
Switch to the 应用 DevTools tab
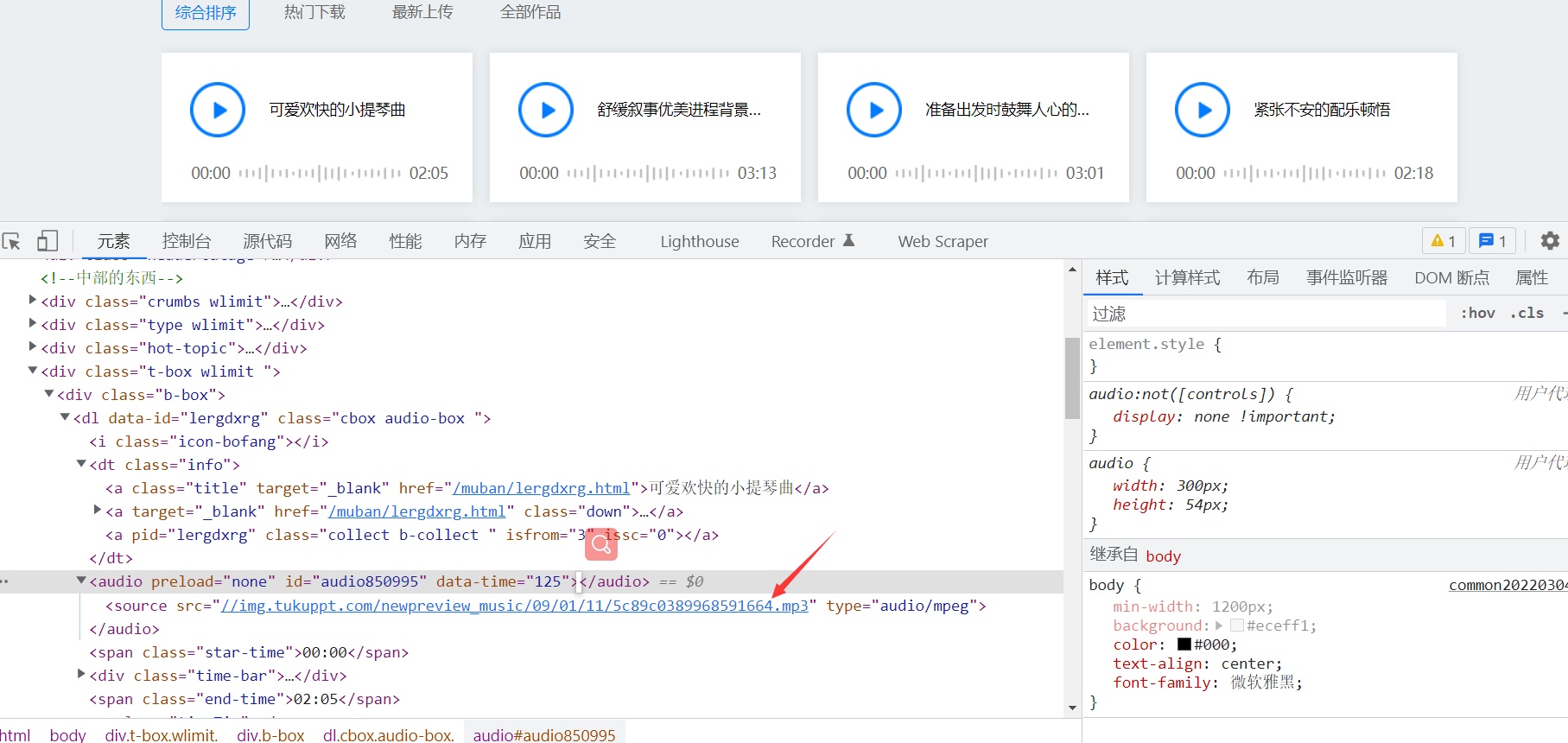point(535,241)
